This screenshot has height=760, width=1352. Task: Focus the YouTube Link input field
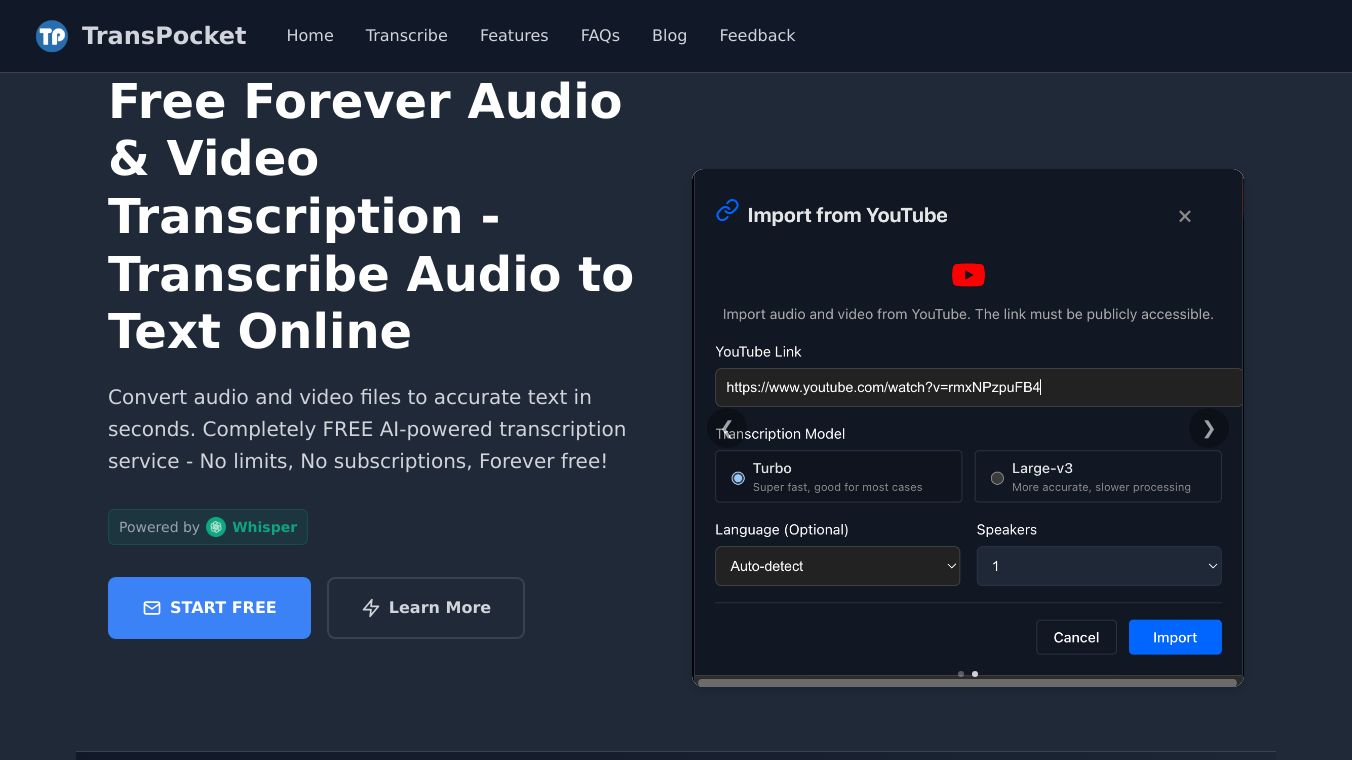pyautogui.click(x=979, y=387)
